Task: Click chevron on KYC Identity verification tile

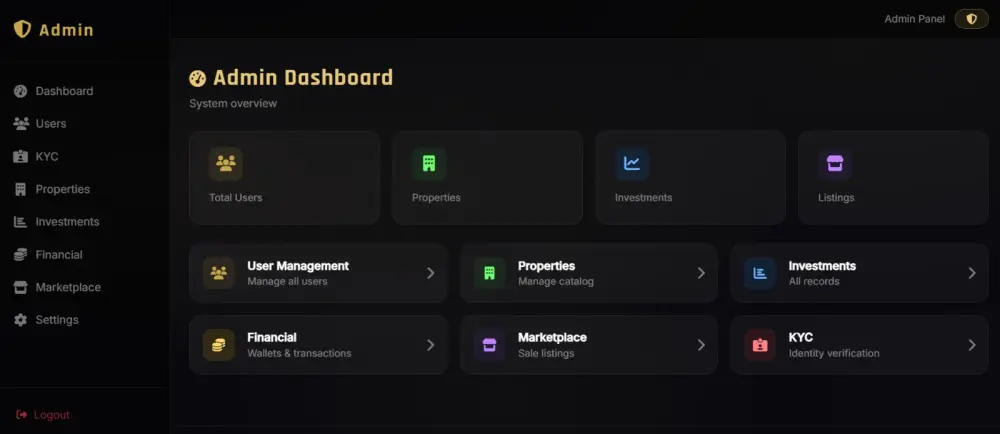Action: tap(972, 345)
